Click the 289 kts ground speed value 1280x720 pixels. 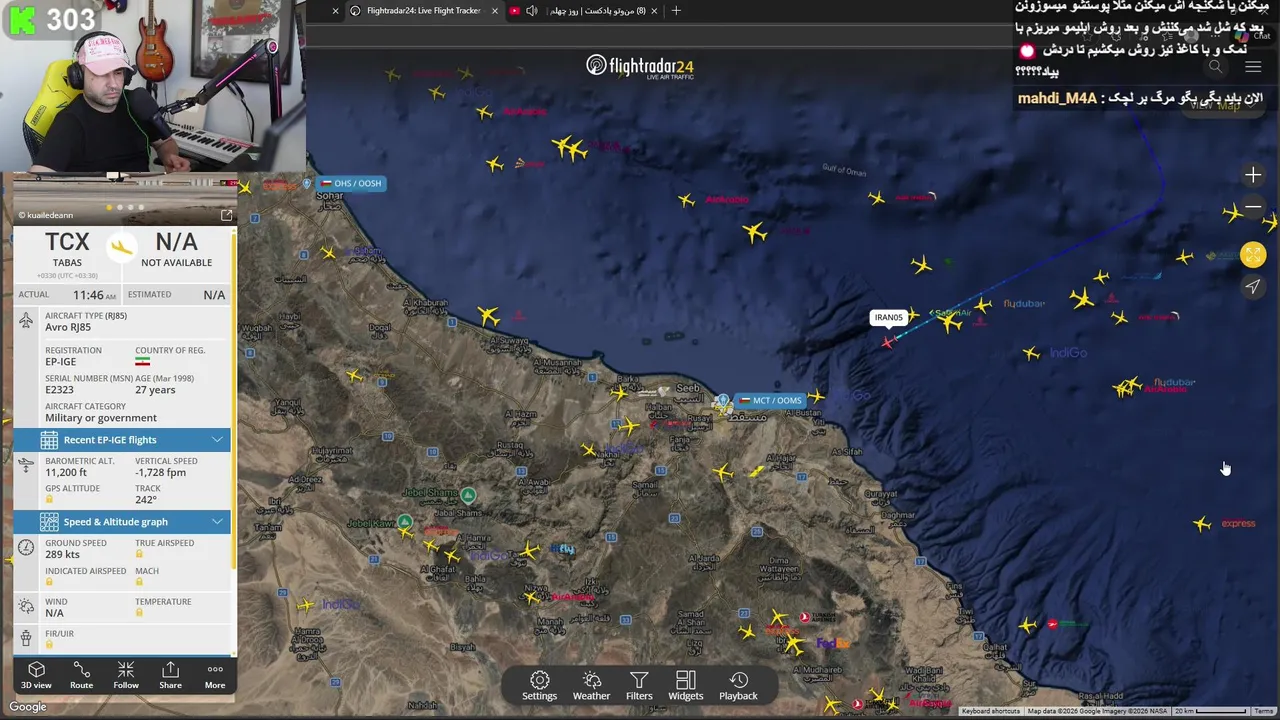click(62, 554)
